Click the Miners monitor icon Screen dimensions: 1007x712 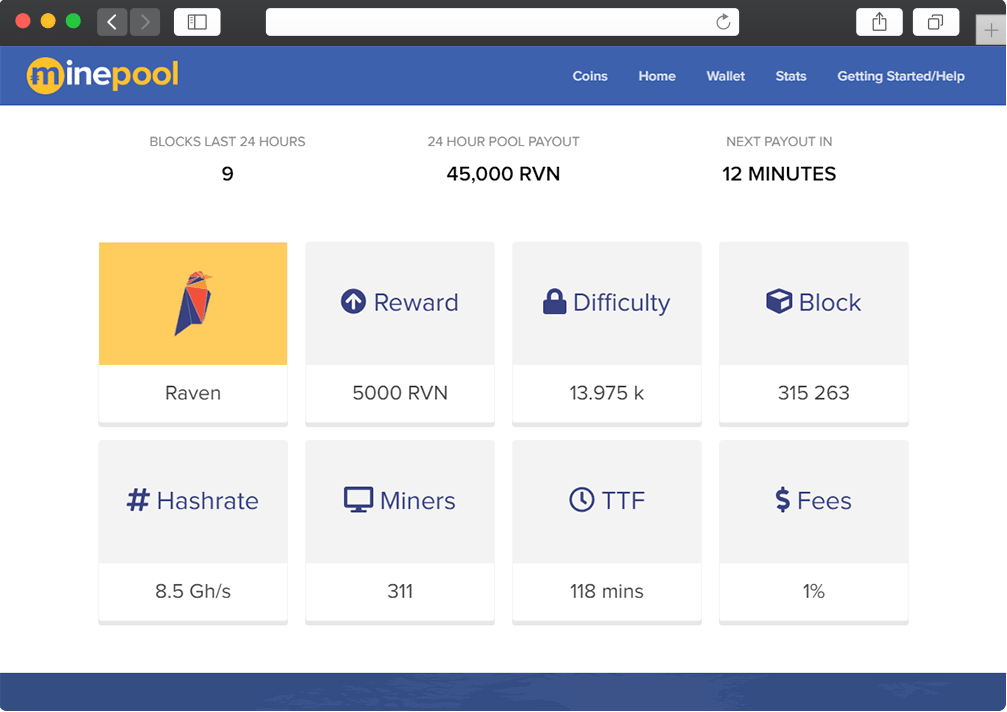click(358, 499)
